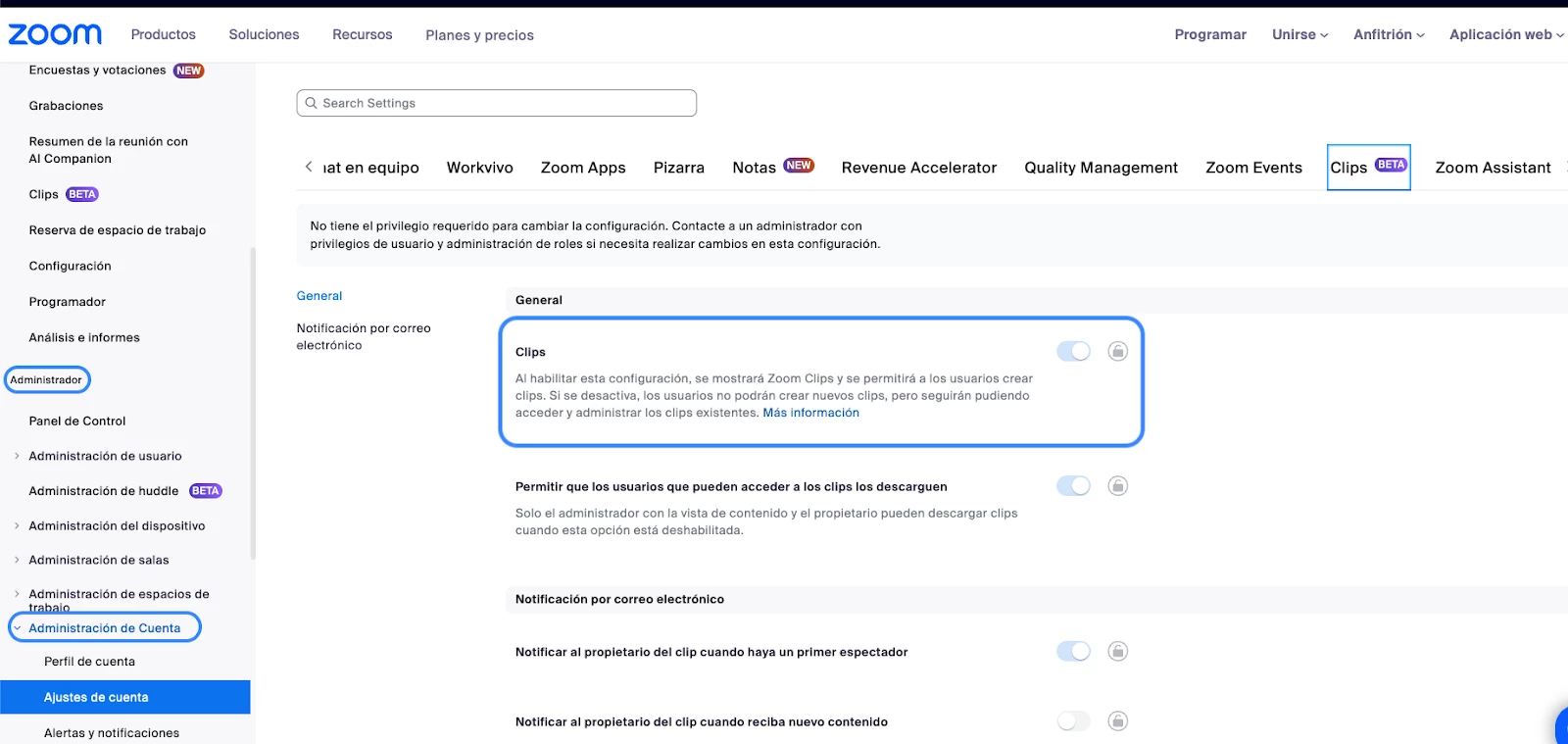Click lock icon for first viewer notification
1568x744 pixels.
1117,651
